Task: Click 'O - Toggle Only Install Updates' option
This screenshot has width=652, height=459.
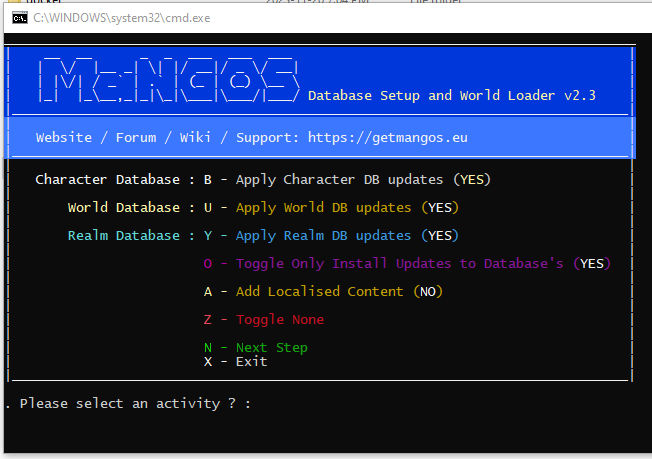Action: 383,264
